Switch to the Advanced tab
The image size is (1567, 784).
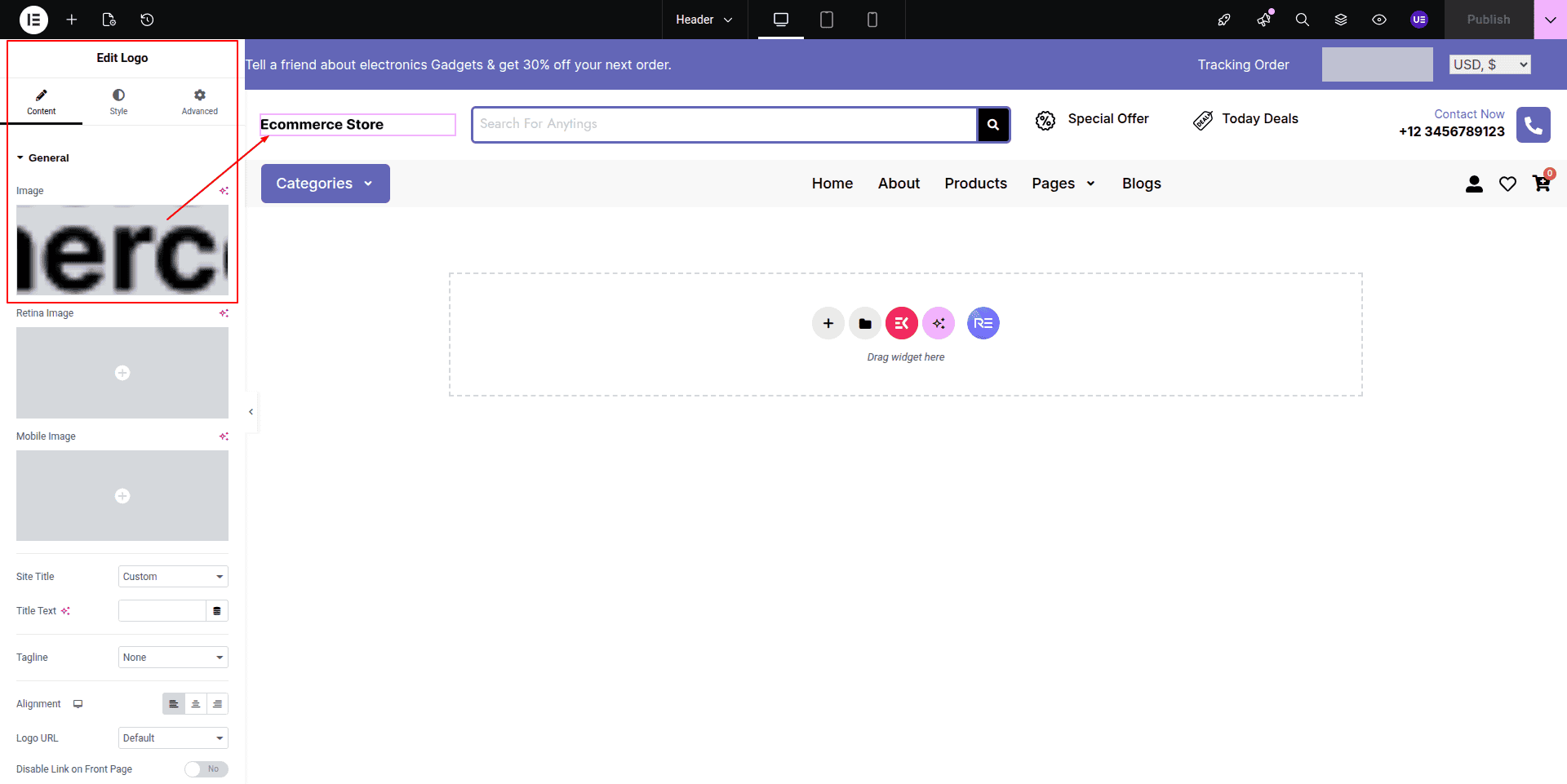coord(199,101)
